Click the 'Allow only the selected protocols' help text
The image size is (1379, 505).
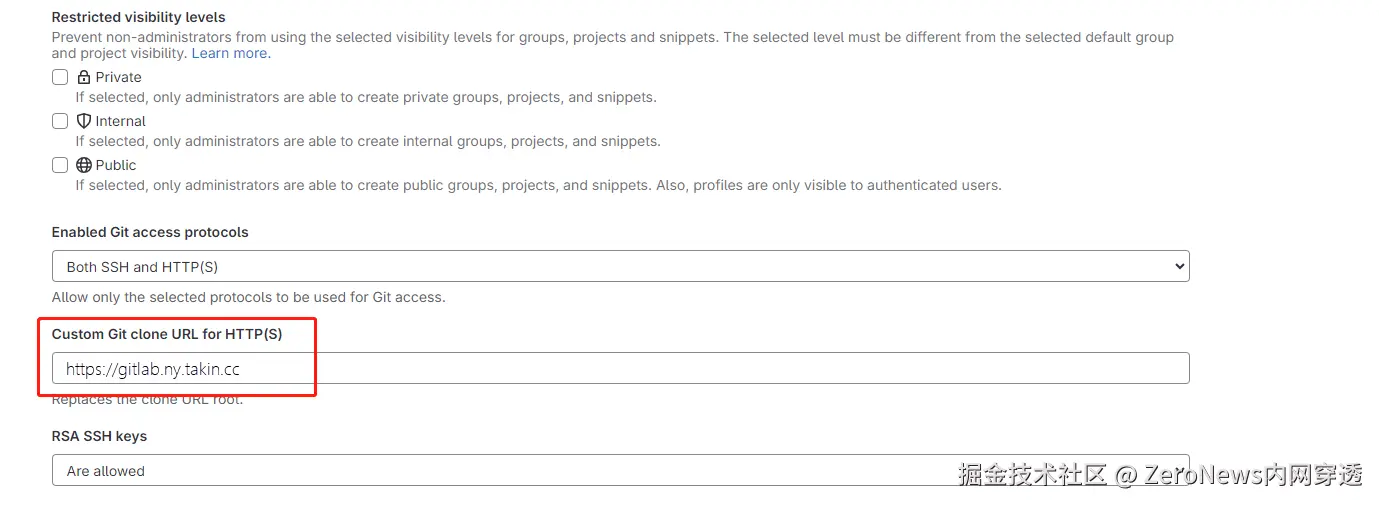(x=248, y=297)
